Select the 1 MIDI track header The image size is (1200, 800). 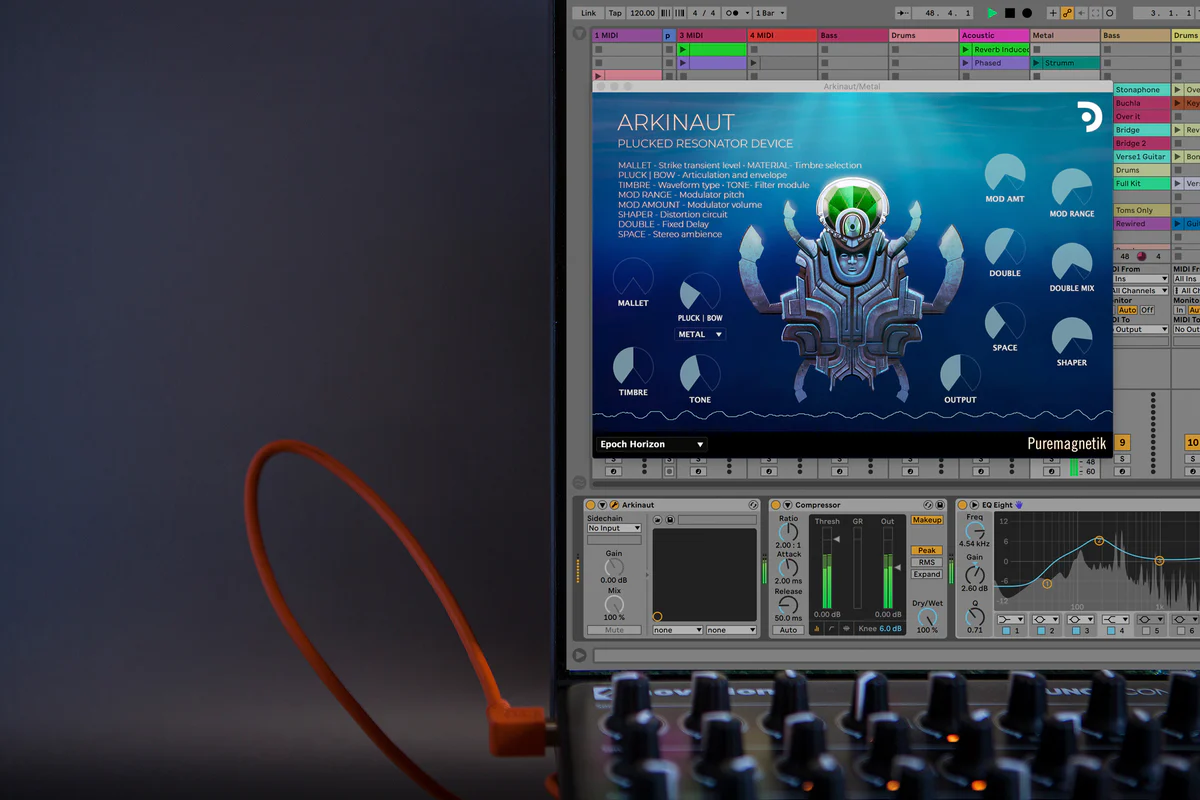point(627,36)
